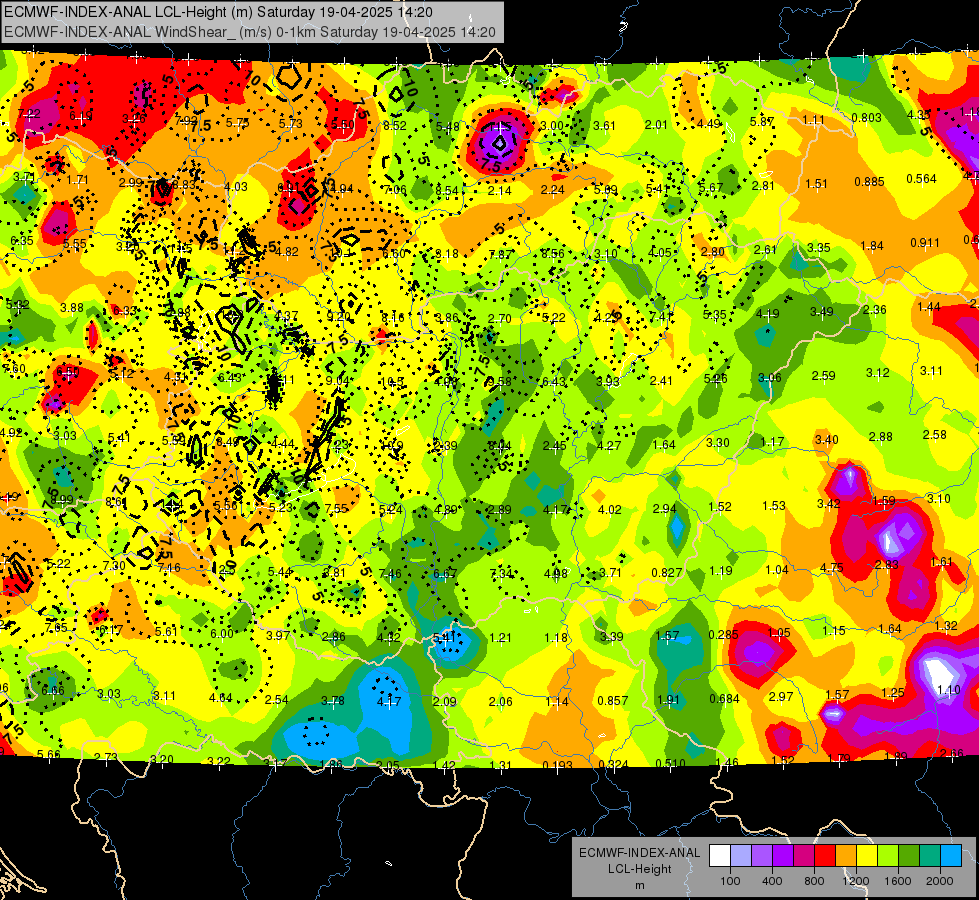
Task: Click the wind shear value "7.87"
Action: click(500, 254)
